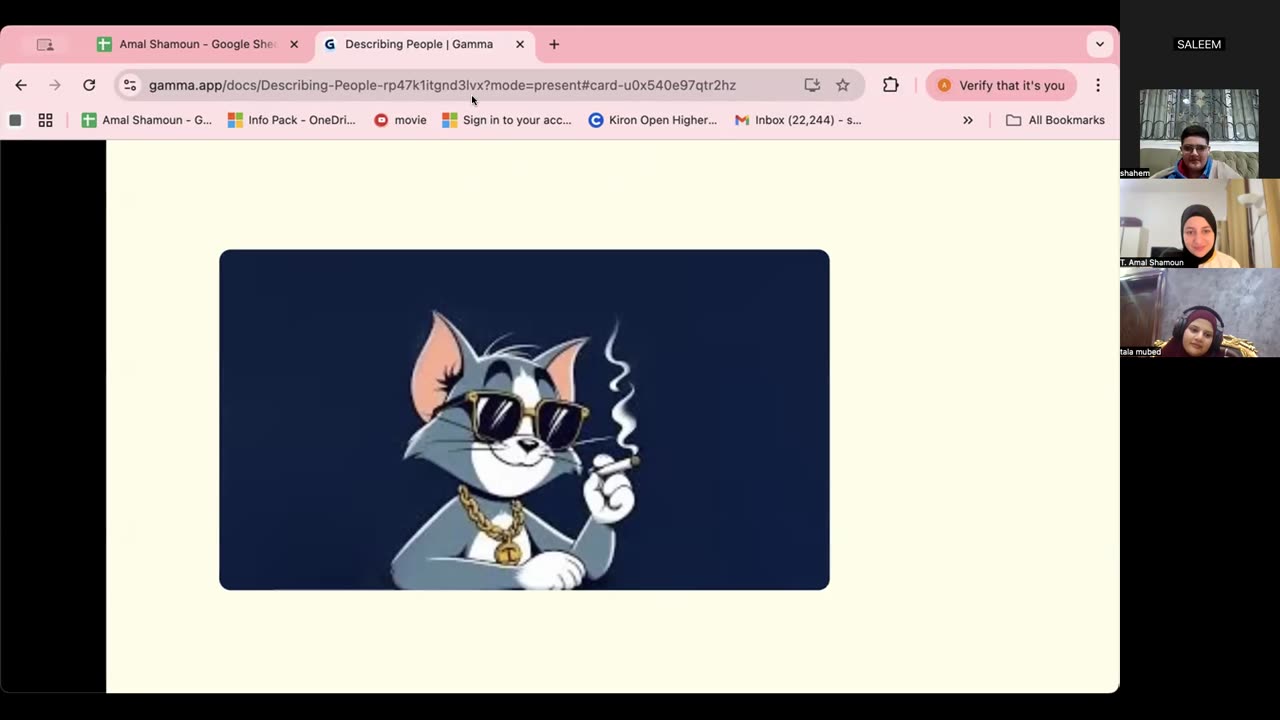The image size is (1280, 720).
Task: Show more bookmarks with double chevron
Action: (968, 120)
